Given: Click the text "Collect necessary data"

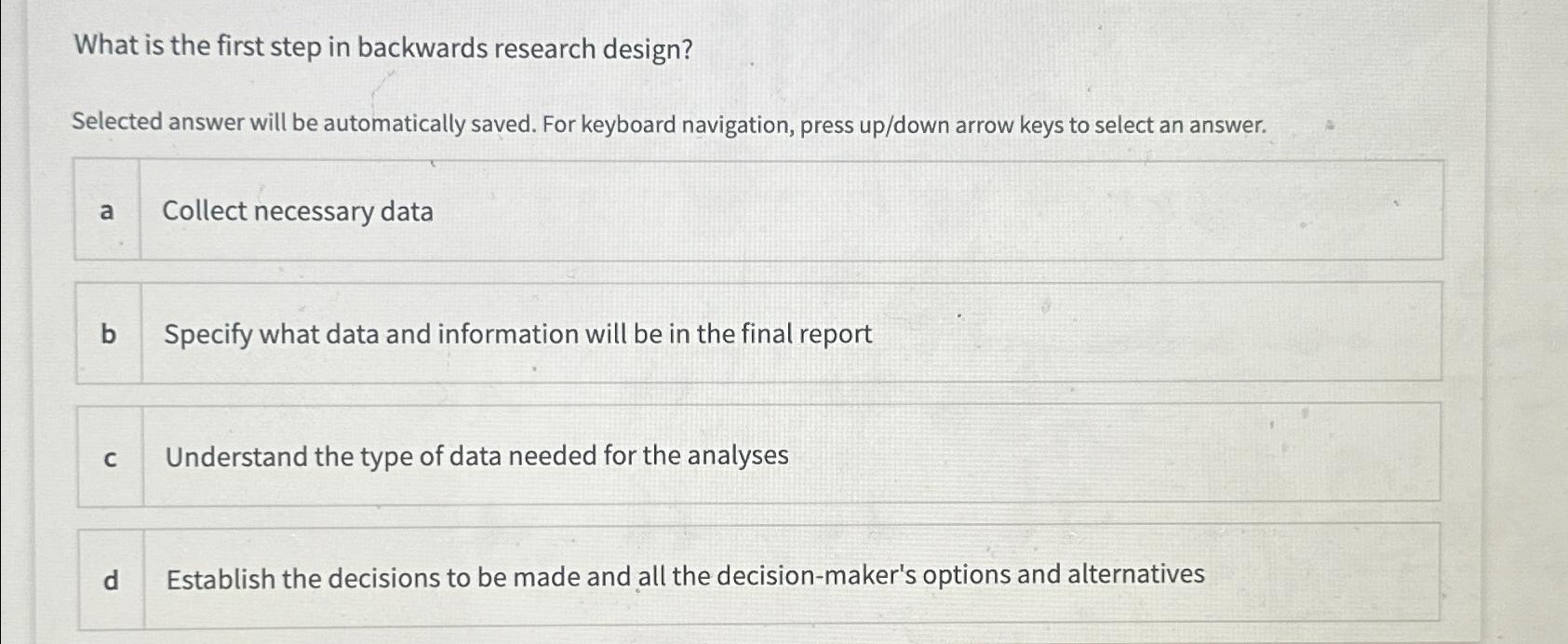Looking at the screenshot, I should coord(298,212).
